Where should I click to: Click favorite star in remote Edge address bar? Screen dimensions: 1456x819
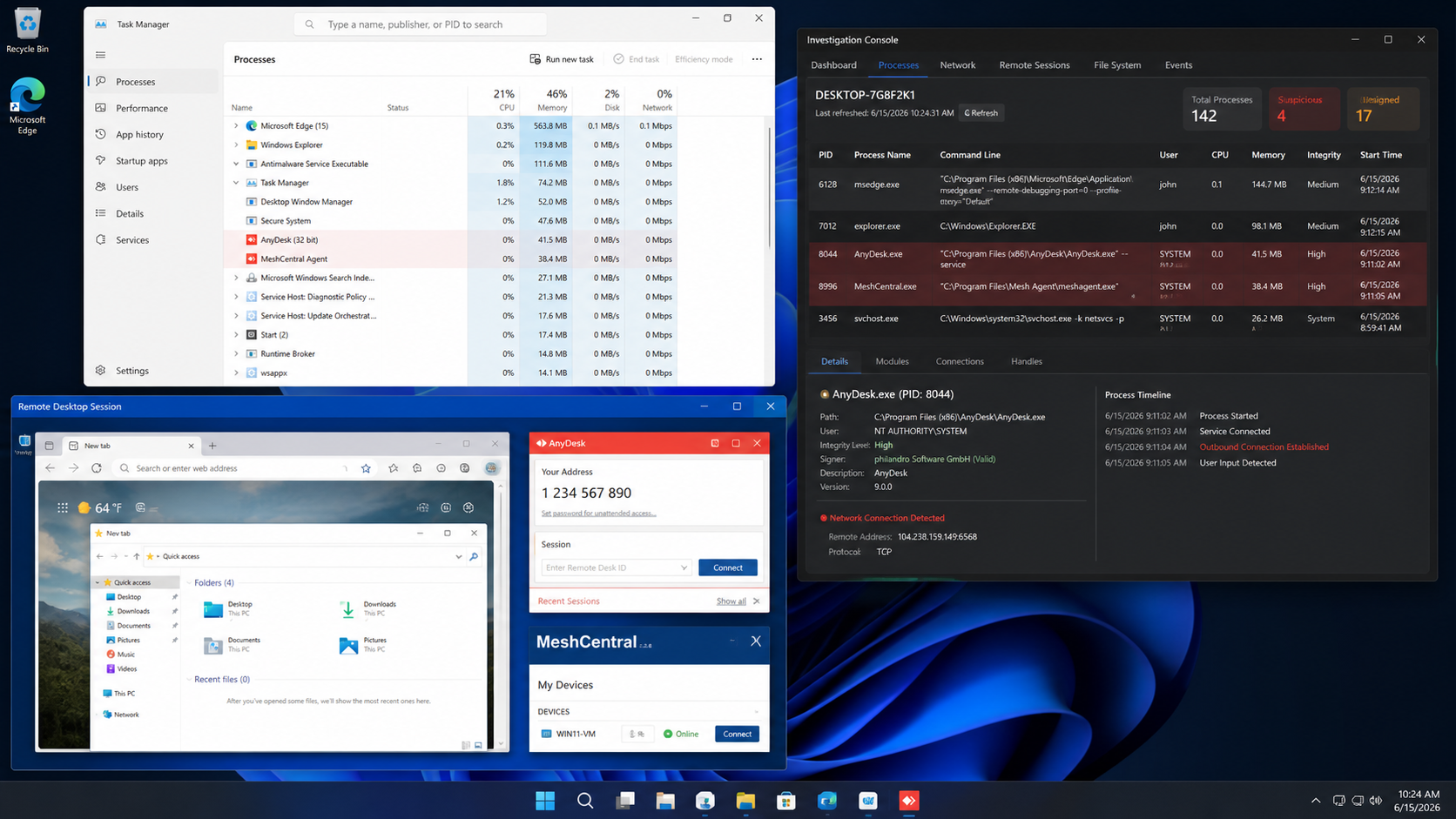pyautogui.click(x=366, y=468)
